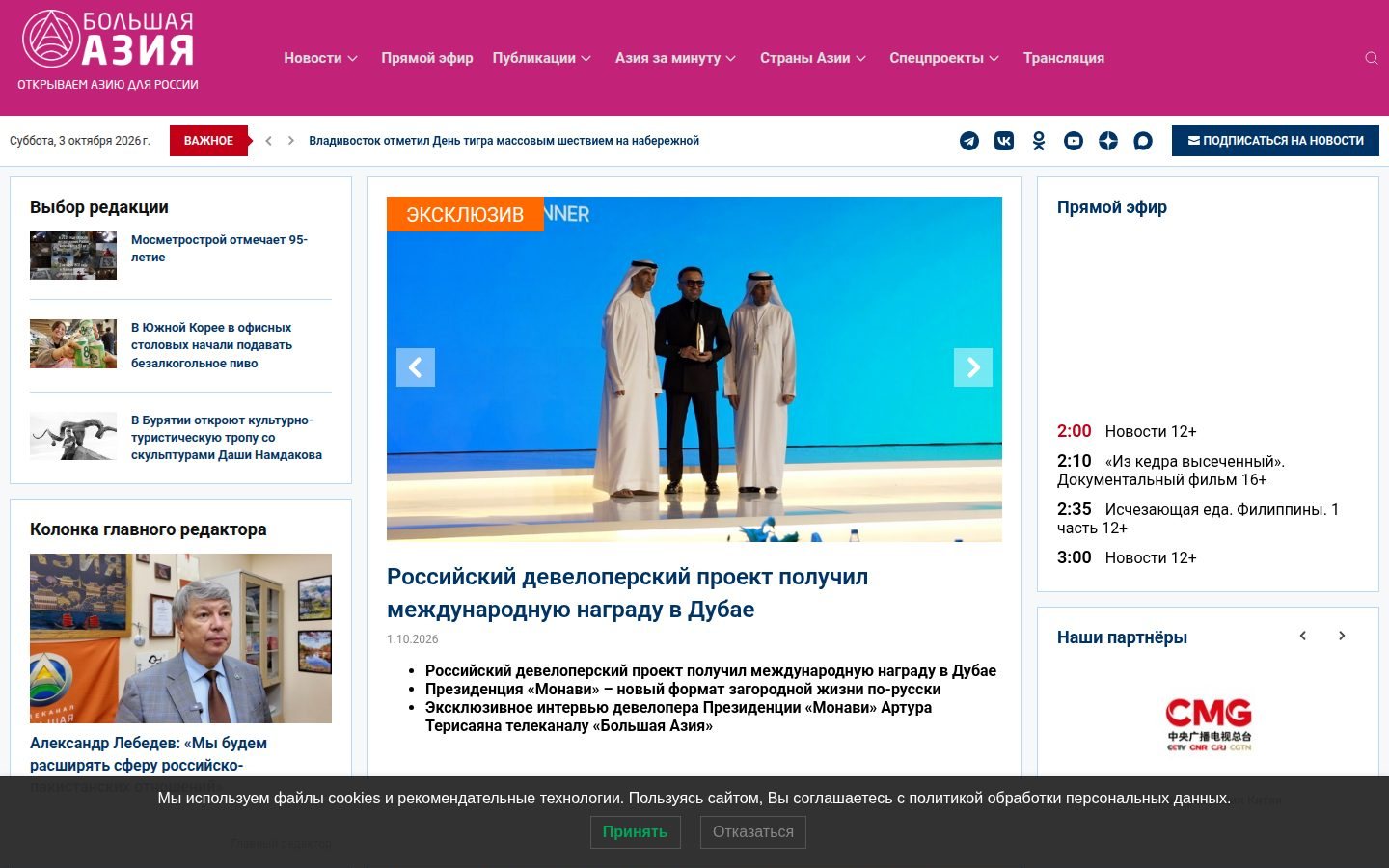The height and width of the screenshot is (868, 1389).
Task: Go to previous slide in main carousel
Action: tap(416, 367)
